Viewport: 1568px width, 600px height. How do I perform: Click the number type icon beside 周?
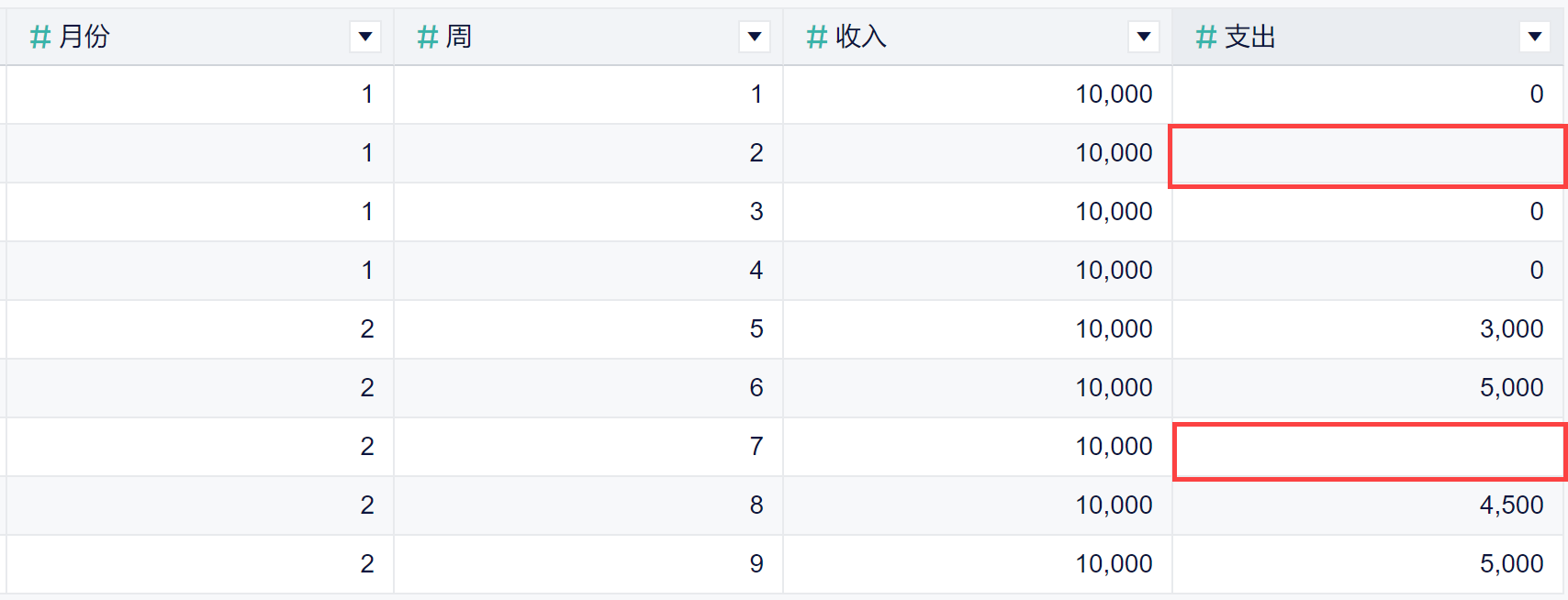(x=427, y=37)
